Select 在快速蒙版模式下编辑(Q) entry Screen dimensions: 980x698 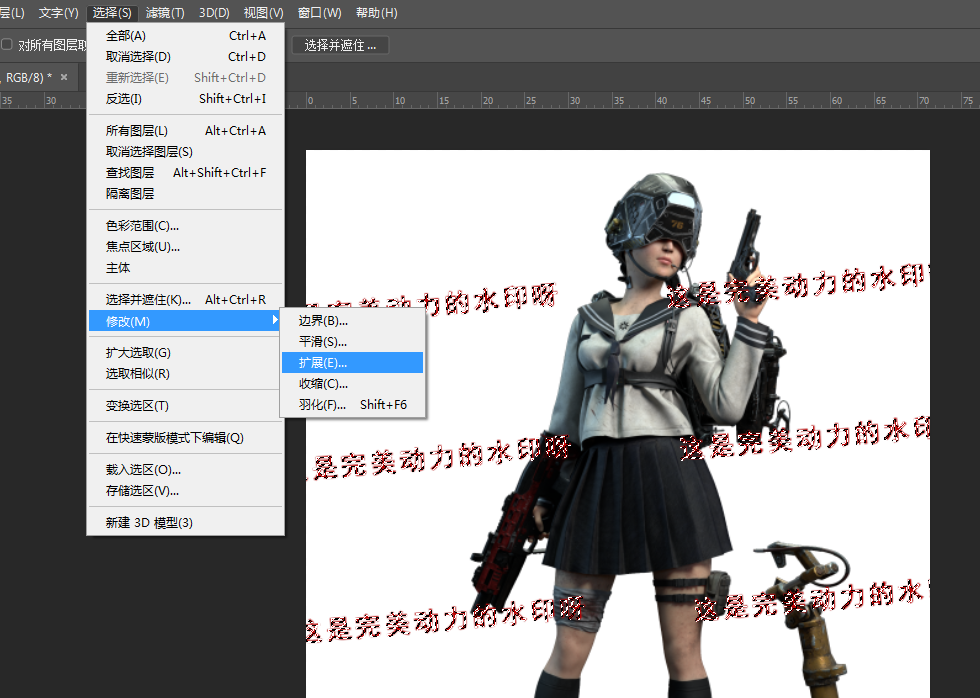point(174,438)
